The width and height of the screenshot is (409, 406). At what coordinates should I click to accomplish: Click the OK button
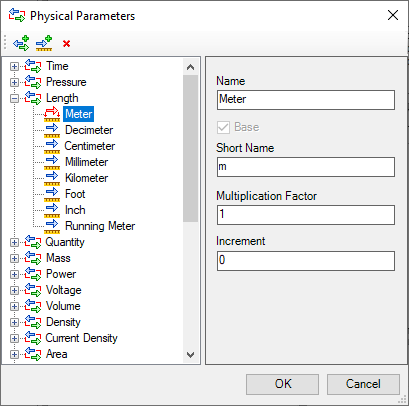click(282, 384)
